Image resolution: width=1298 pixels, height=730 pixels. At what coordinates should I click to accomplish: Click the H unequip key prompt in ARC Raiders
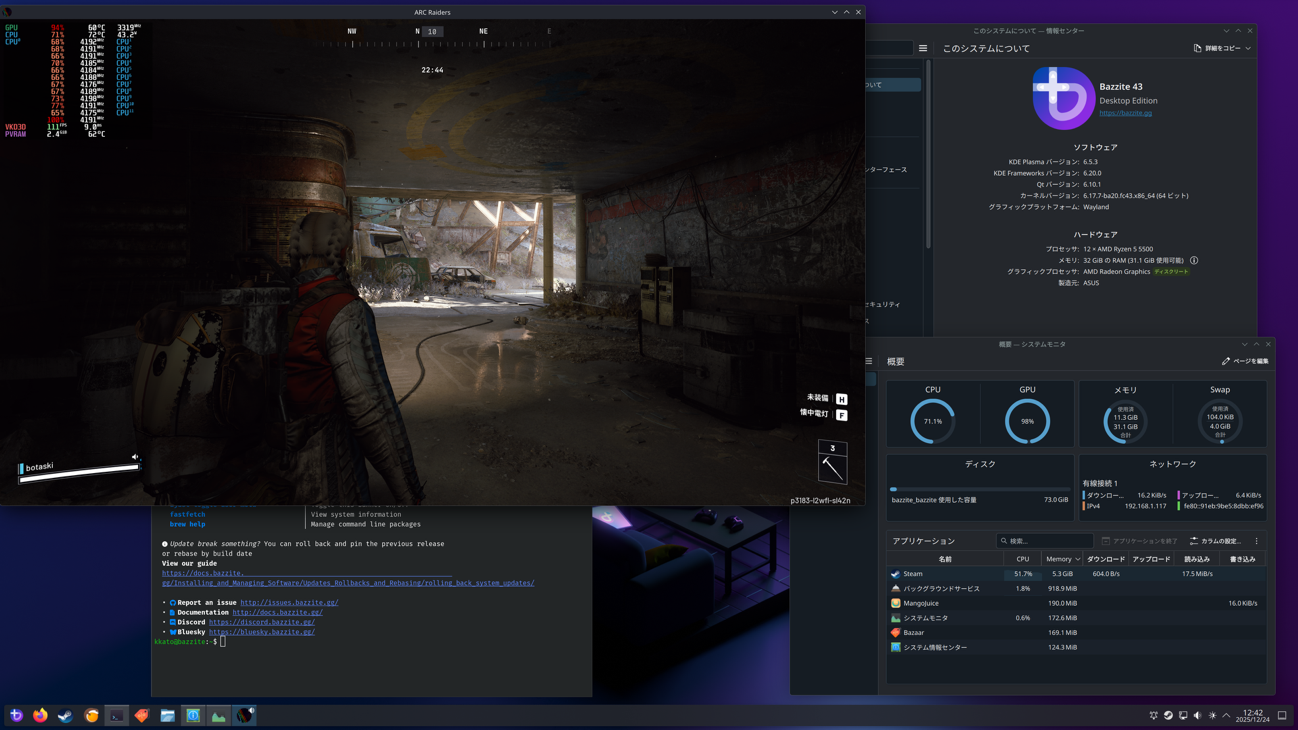coord(842,399)
